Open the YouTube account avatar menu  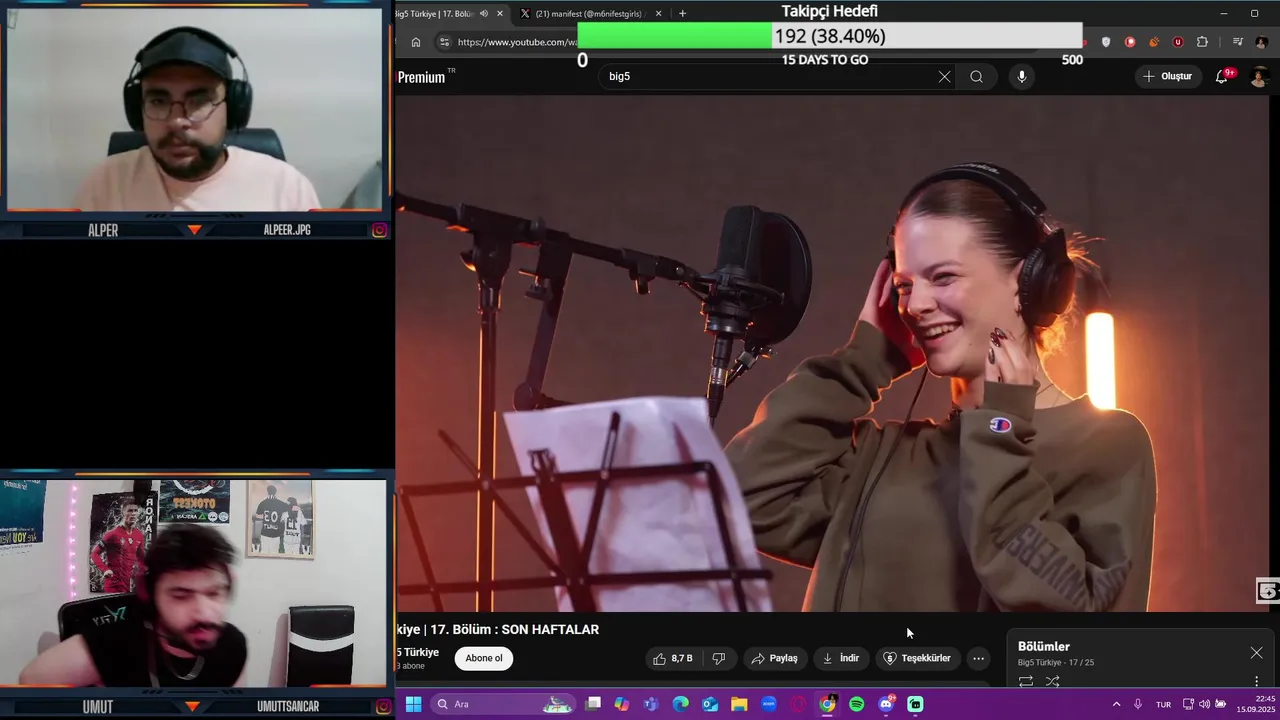click(1259, 76)
